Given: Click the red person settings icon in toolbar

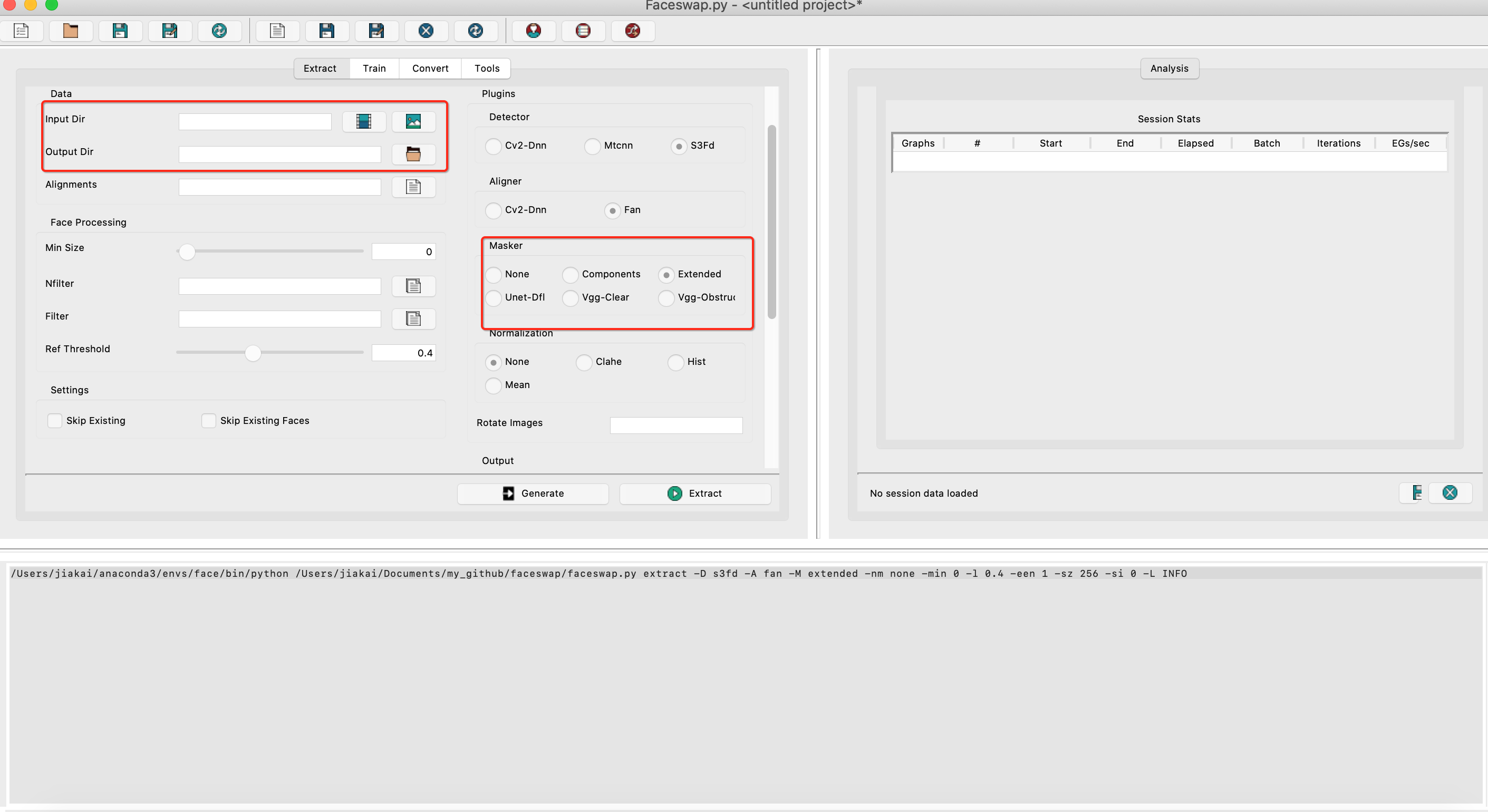Looking at the screenshot, I should [x=533, y=31].
